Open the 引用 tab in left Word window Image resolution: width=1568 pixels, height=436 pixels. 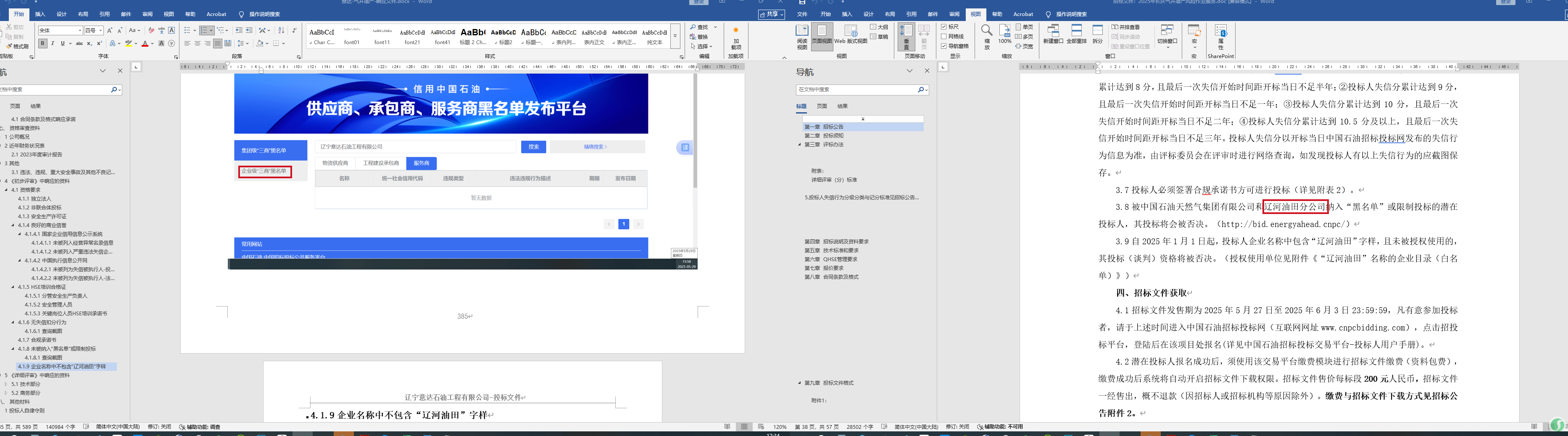pos(105,14)
